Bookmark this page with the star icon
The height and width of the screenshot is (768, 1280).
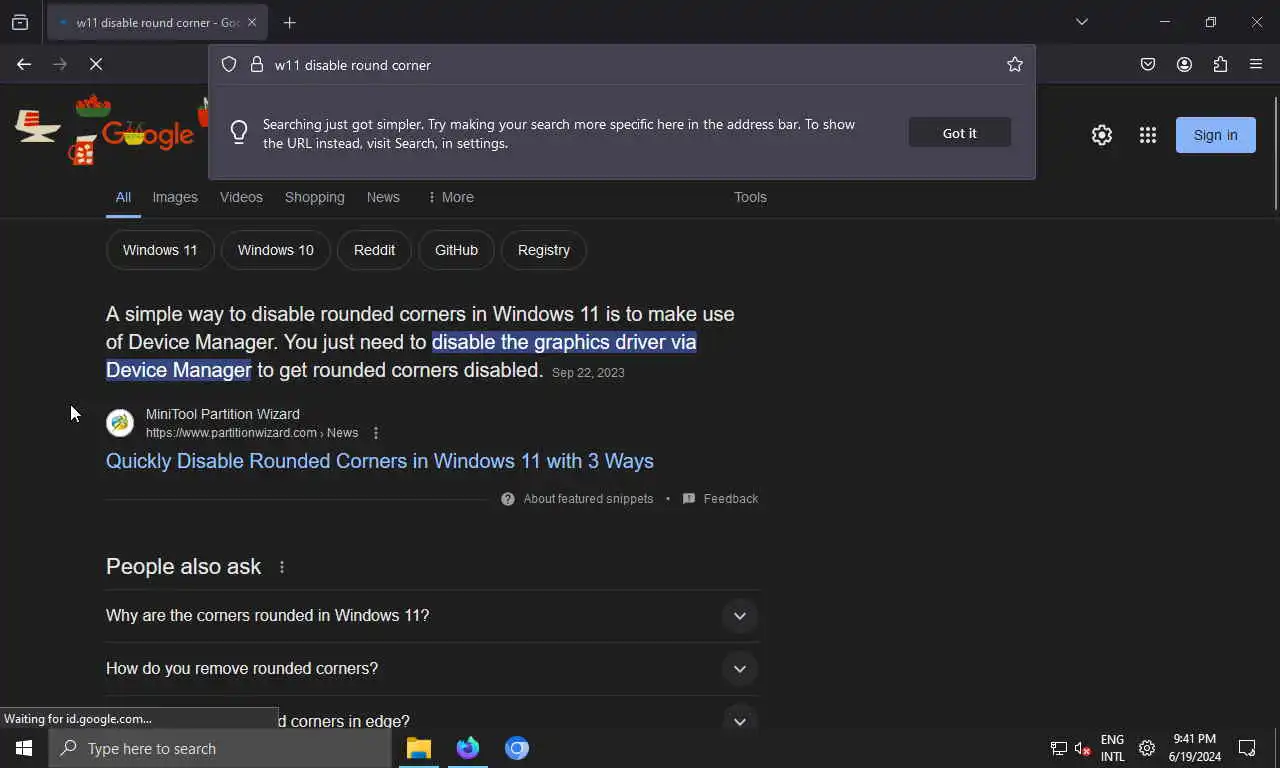pos(1015,64)
